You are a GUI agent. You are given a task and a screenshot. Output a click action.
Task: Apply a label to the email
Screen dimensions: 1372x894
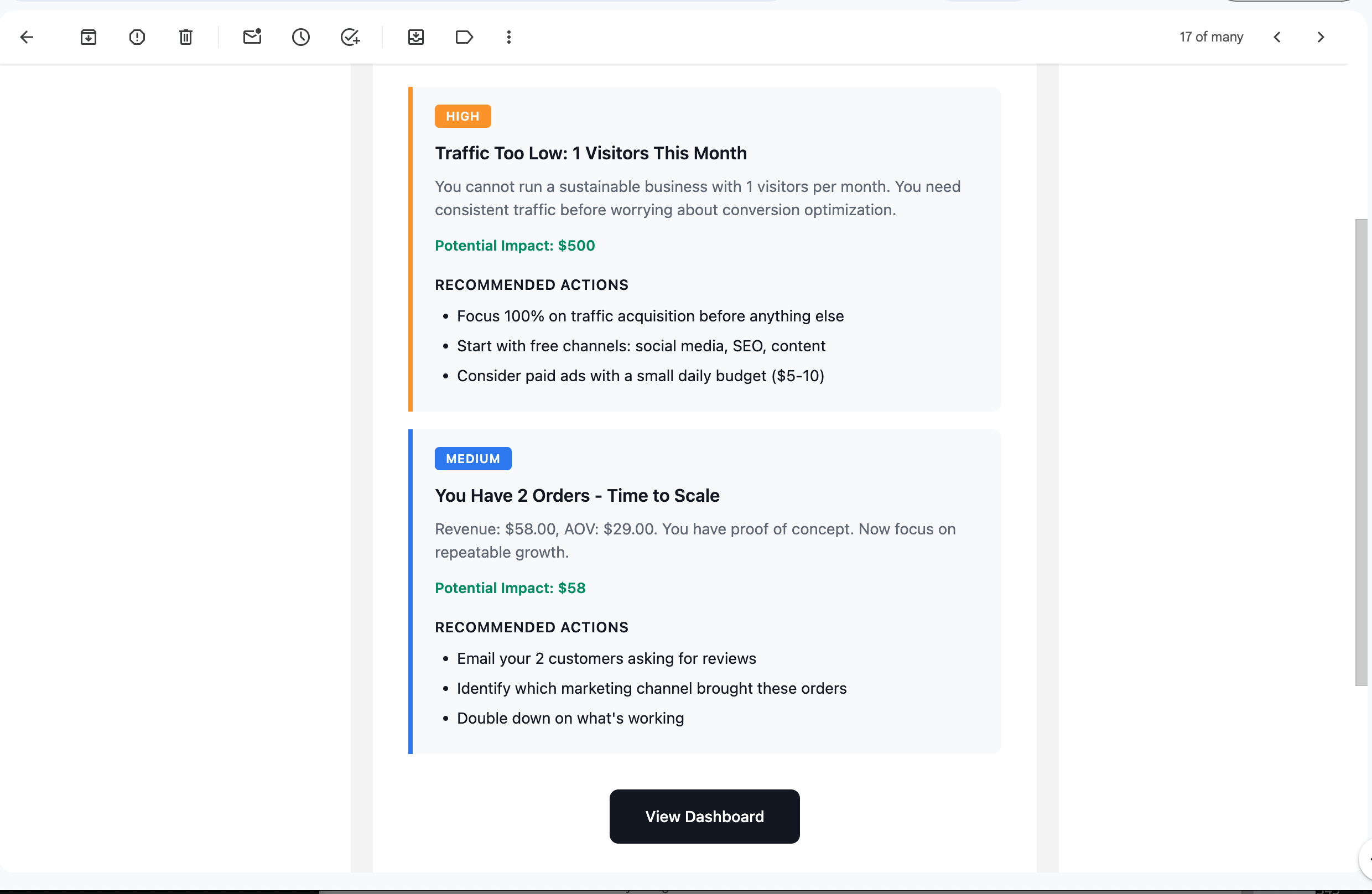[x=464, y=37]
